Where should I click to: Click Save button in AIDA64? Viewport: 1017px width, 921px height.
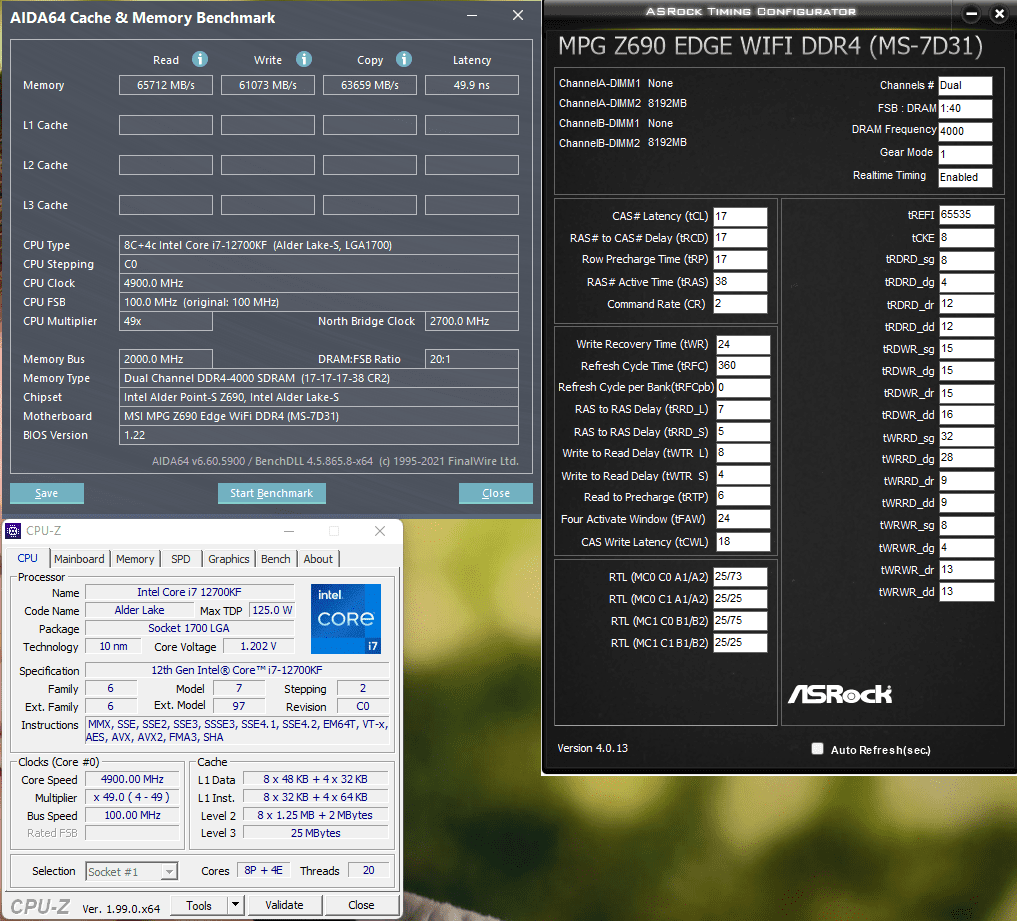[x=47, y=494]
